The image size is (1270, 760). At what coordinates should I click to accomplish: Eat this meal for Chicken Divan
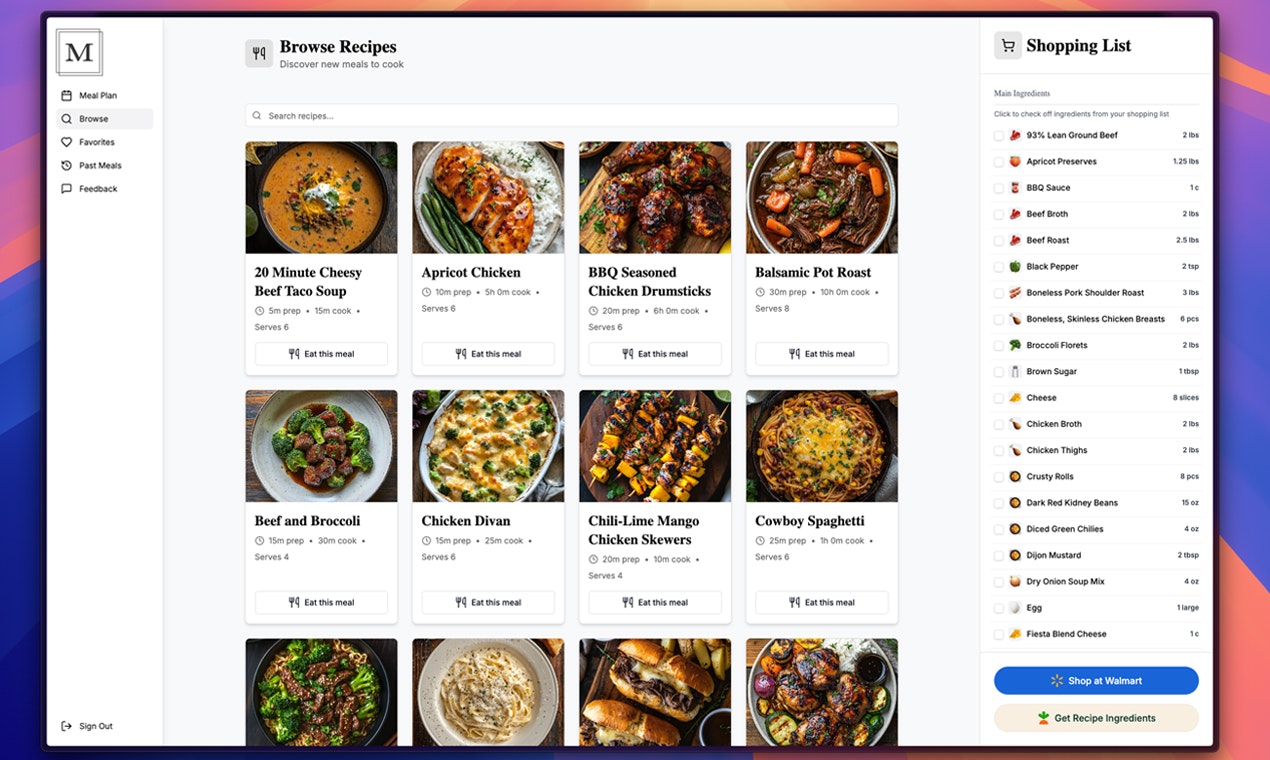coord(488,603)
